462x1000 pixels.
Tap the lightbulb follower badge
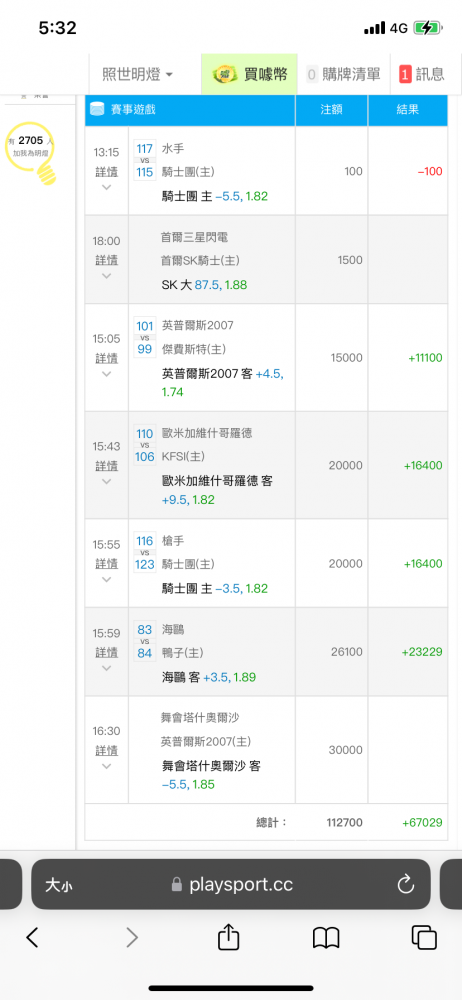(x=31, y=153)
